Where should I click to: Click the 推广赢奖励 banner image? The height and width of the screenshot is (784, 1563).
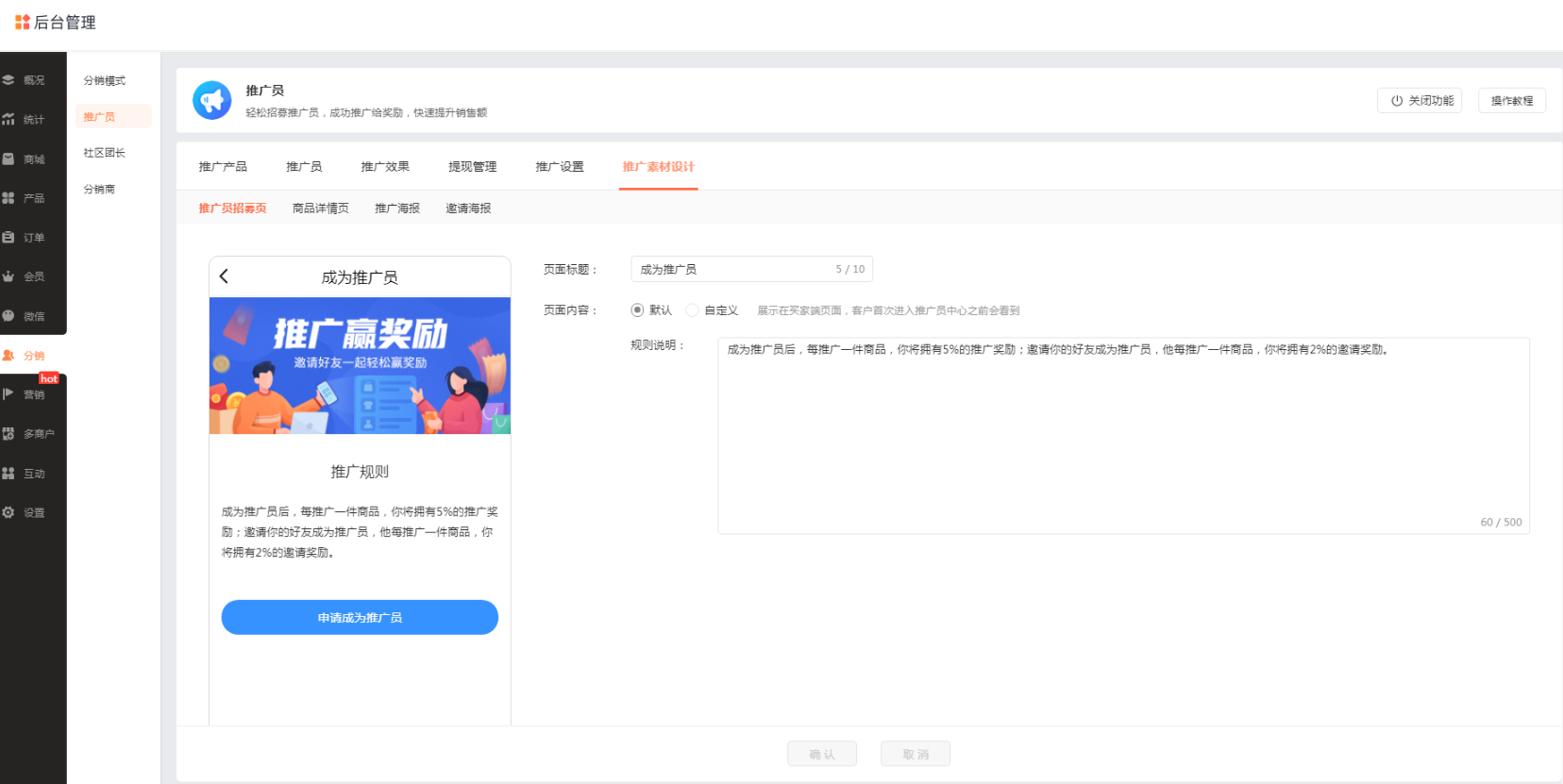pos(360,366)
